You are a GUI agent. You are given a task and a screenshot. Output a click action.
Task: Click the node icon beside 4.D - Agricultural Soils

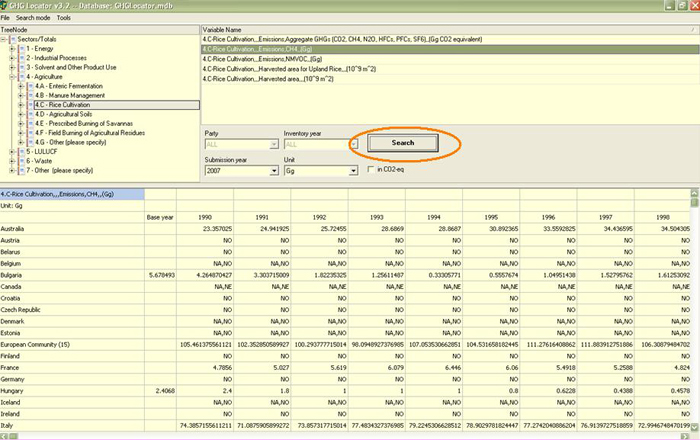coord(30,114)
